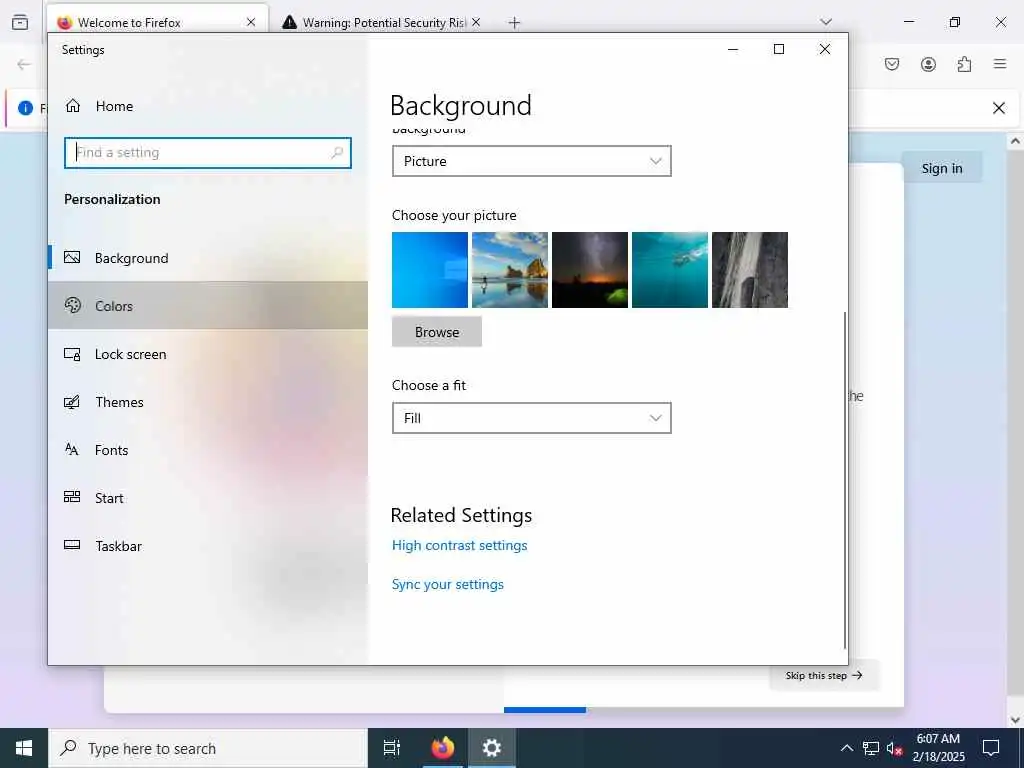Choose the night sky tent wallpaper
The image size is (1024, 768).
click(590, 270)
